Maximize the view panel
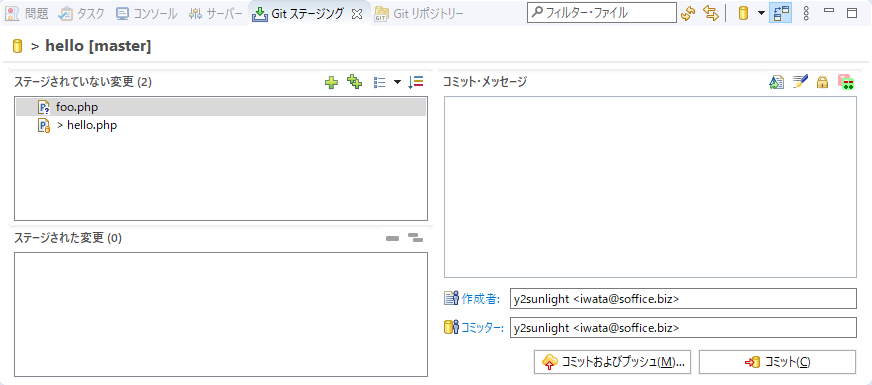The width and height of the screenshot is (872, 385). 852,13
